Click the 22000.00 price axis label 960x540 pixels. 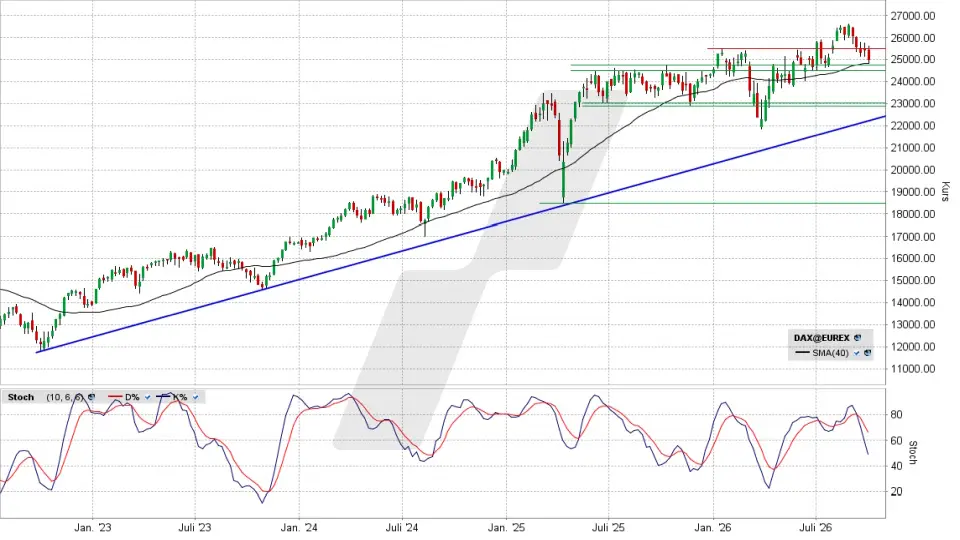point(913,126)
